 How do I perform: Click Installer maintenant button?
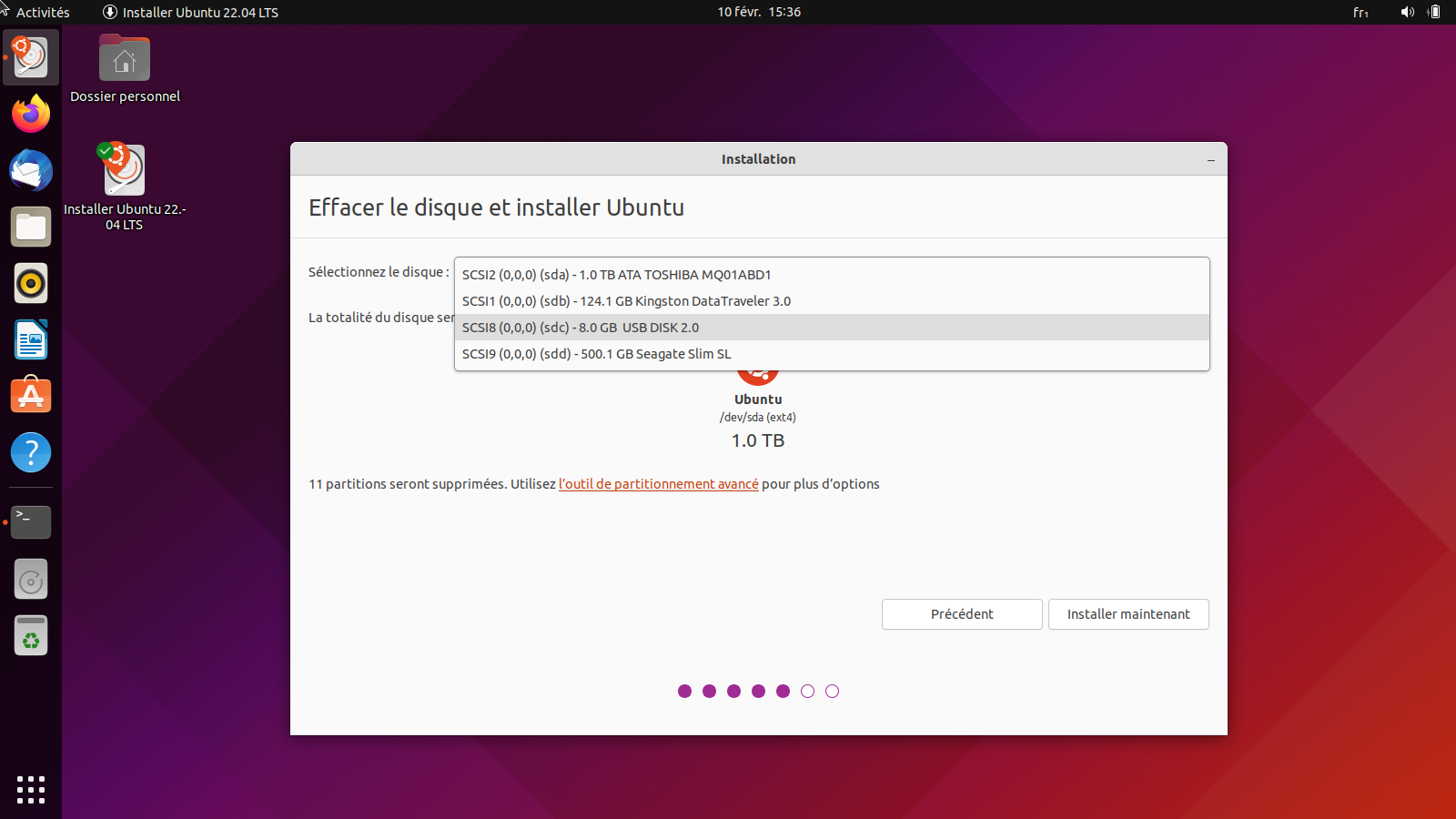pyautogui.click(x=1128, y=614)
